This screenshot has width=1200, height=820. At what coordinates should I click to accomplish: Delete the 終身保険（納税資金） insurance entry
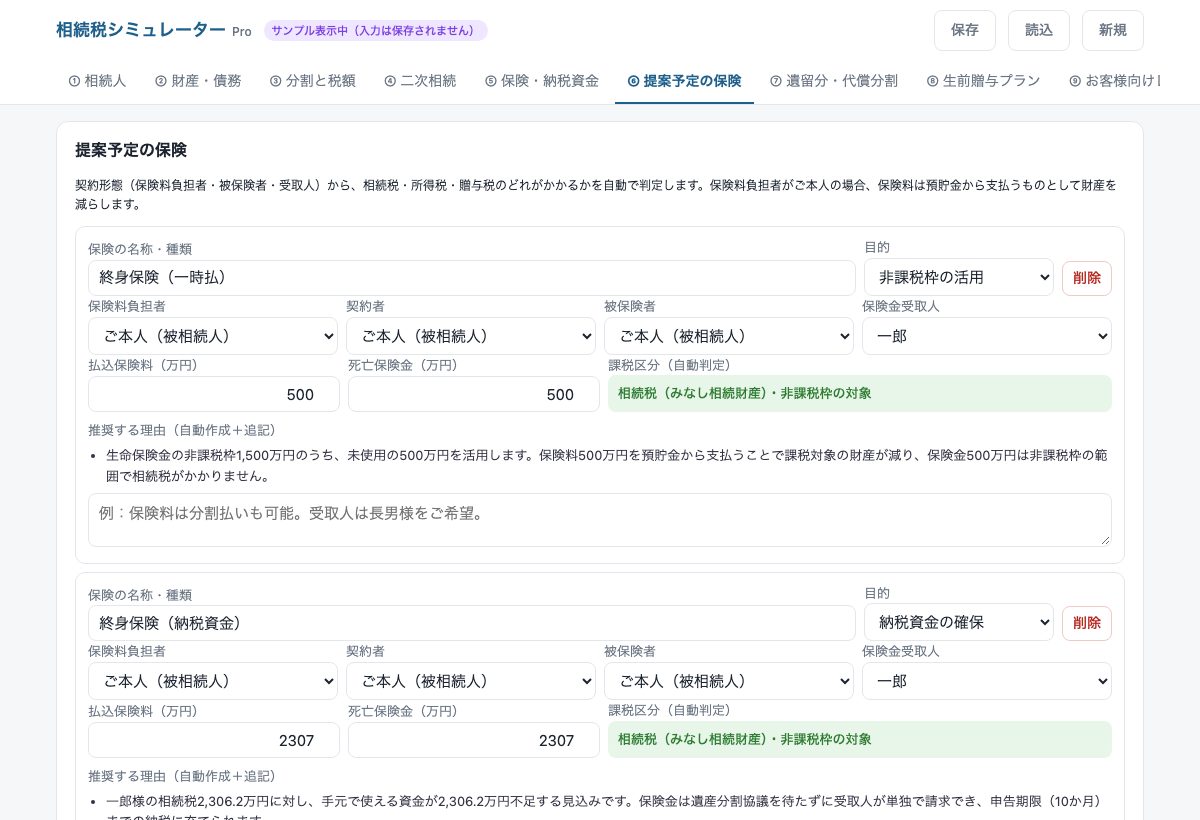click(x=1087, y=623)
